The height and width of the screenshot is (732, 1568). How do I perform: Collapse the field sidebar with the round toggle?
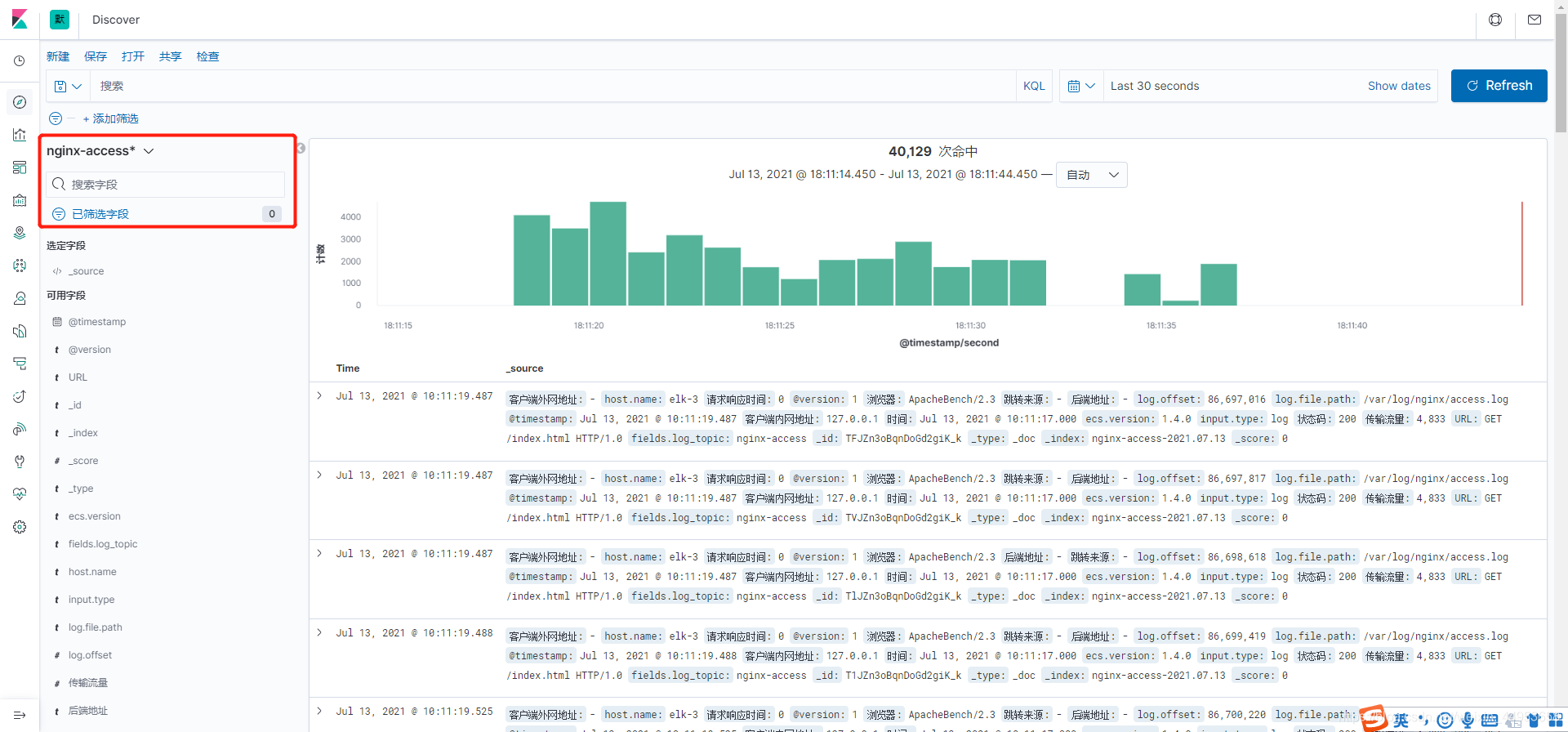click(x=301, y=148)
